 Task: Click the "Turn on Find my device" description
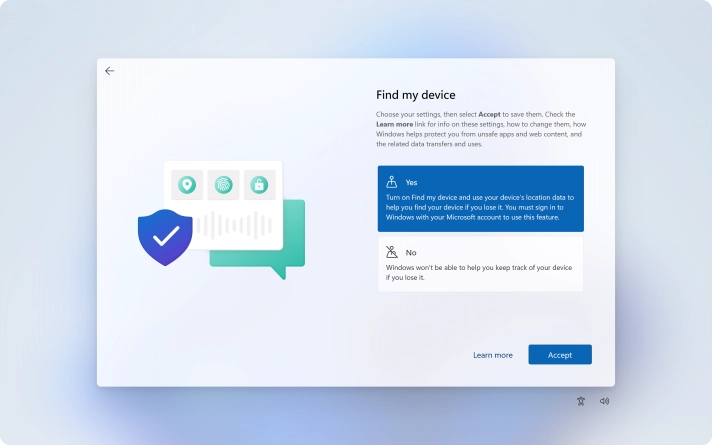(480, 207)
